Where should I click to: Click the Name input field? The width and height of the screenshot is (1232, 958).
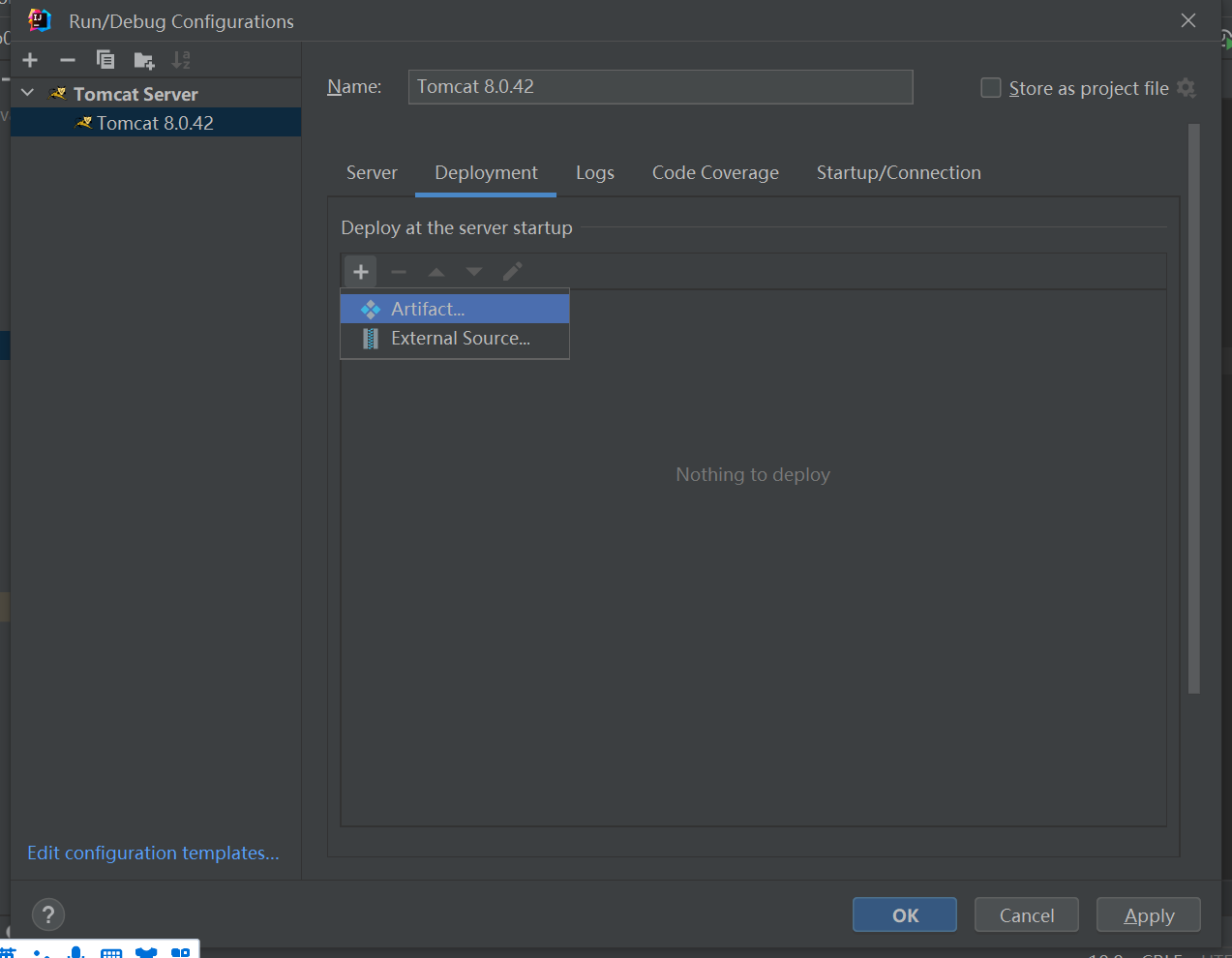coord(660,86)
